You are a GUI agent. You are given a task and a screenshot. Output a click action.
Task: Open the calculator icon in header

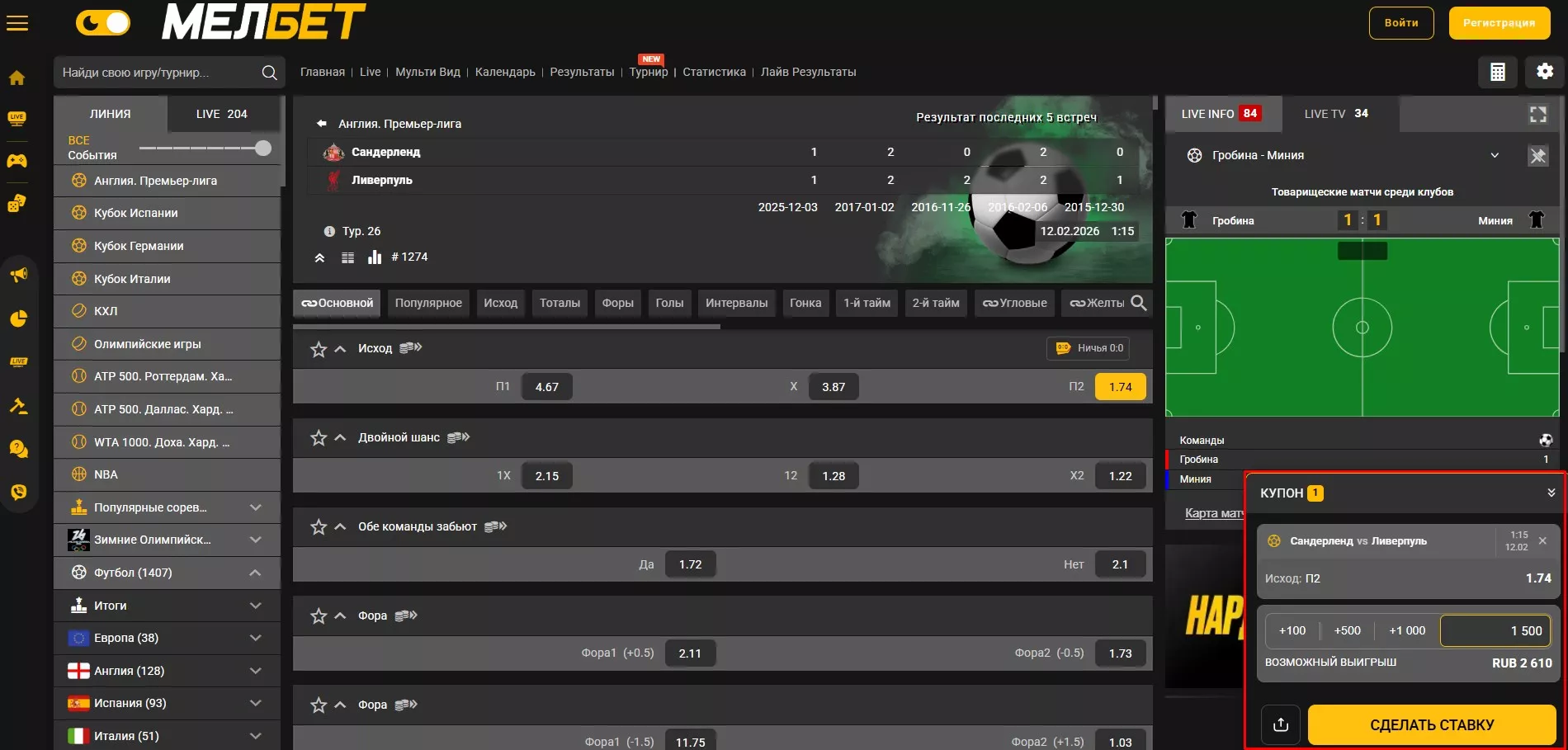[x=1497, y=72]
